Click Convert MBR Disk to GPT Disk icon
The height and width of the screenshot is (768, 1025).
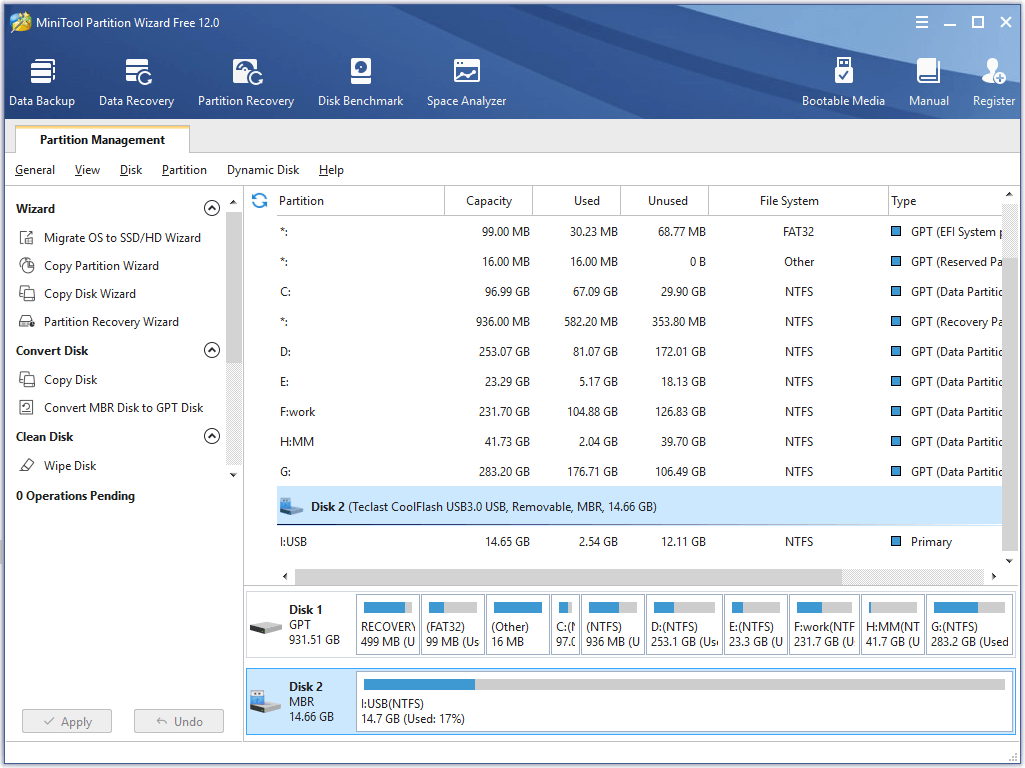tap(26, 408)
